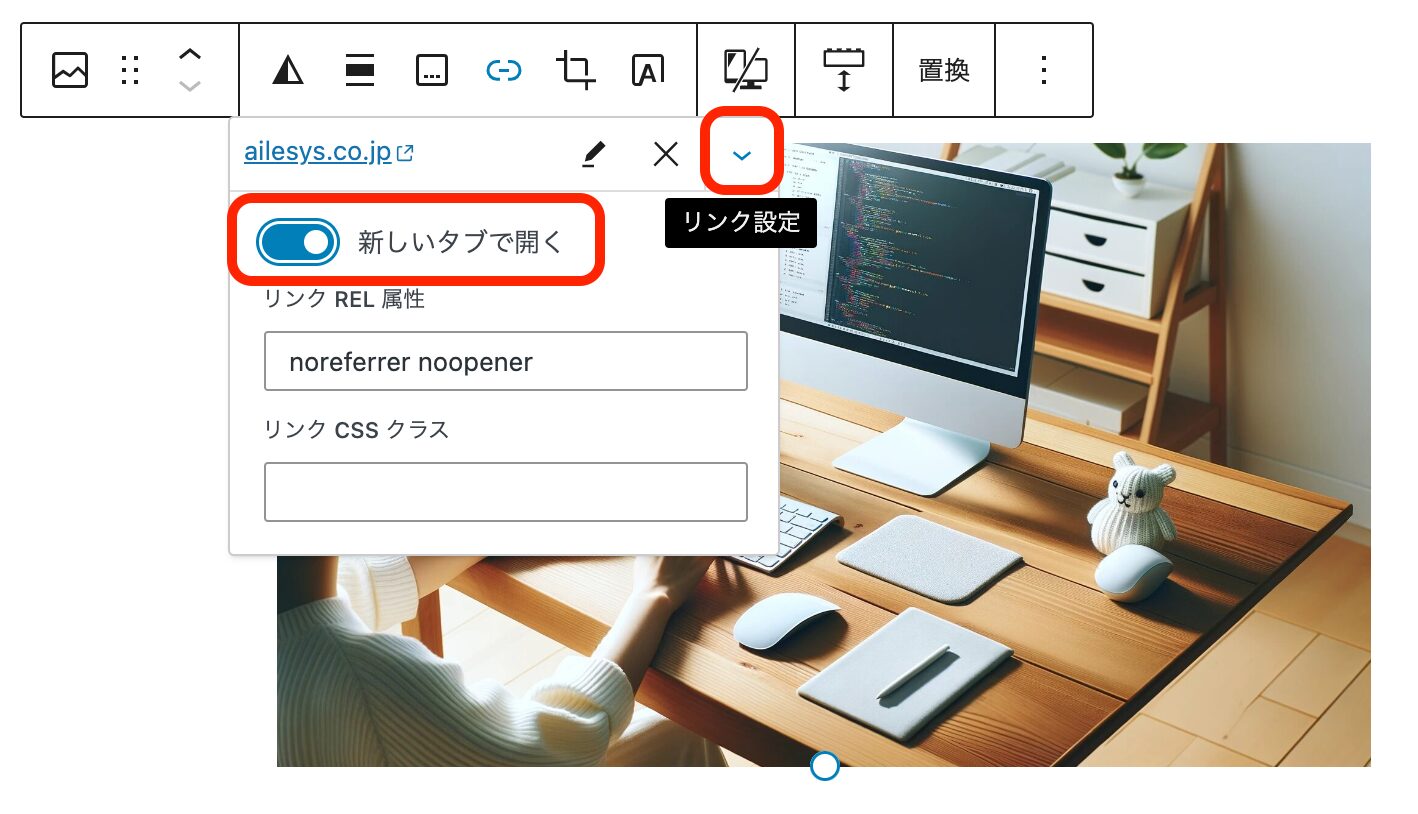Move block down with the down arrow
The image size is (1418, 814).
pos(190,85)
